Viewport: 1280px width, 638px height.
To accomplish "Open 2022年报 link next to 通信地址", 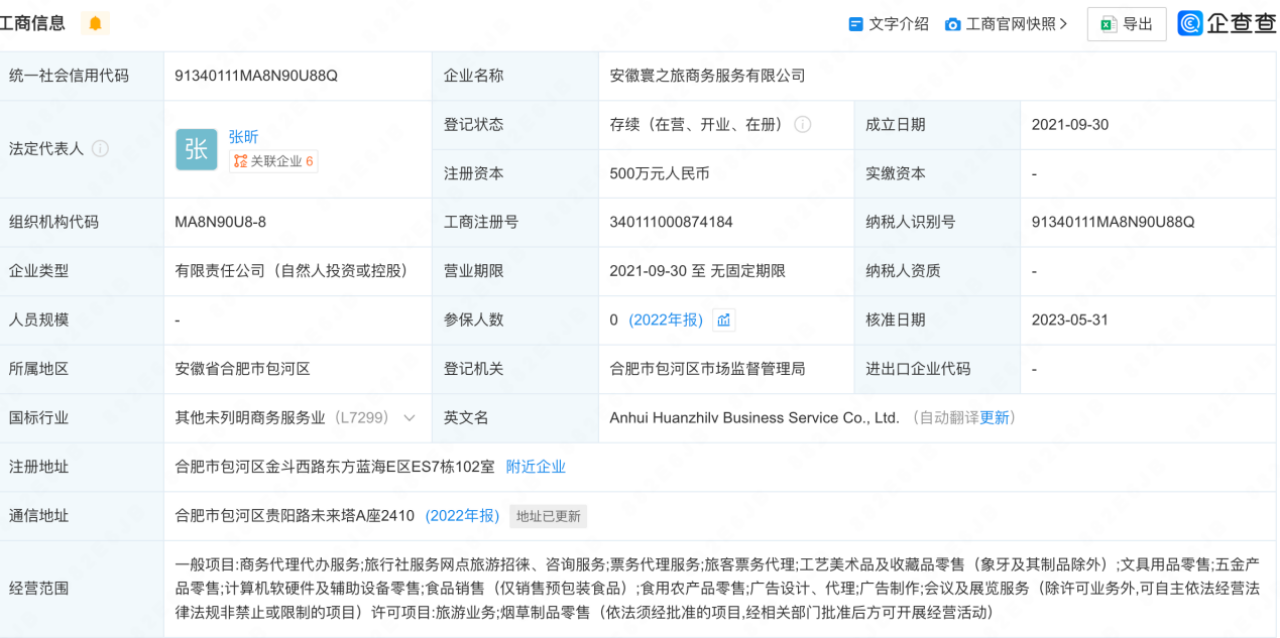I will point(462,516).
